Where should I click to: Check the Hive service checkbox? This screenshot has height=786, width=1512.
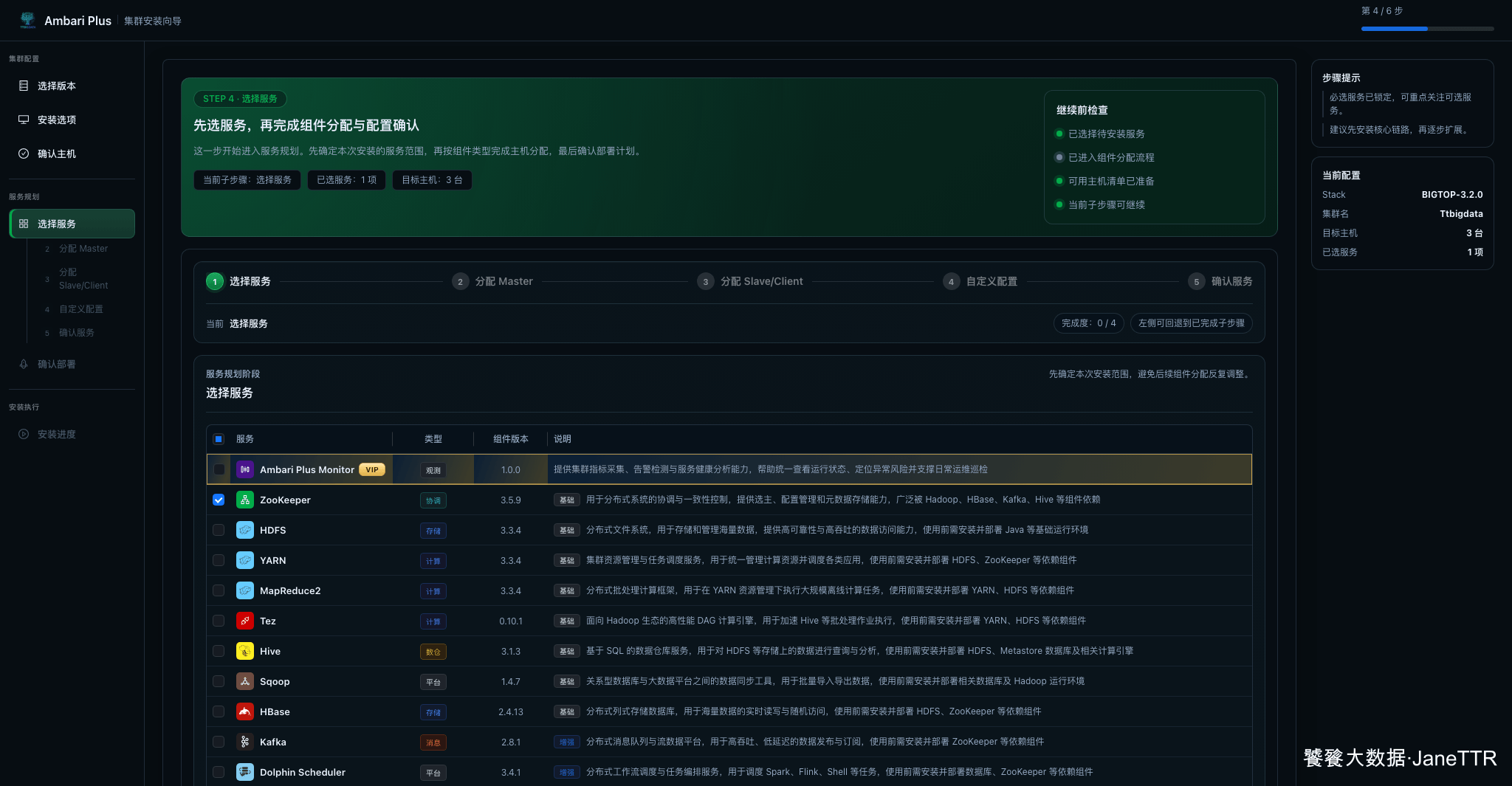[219, 651]
